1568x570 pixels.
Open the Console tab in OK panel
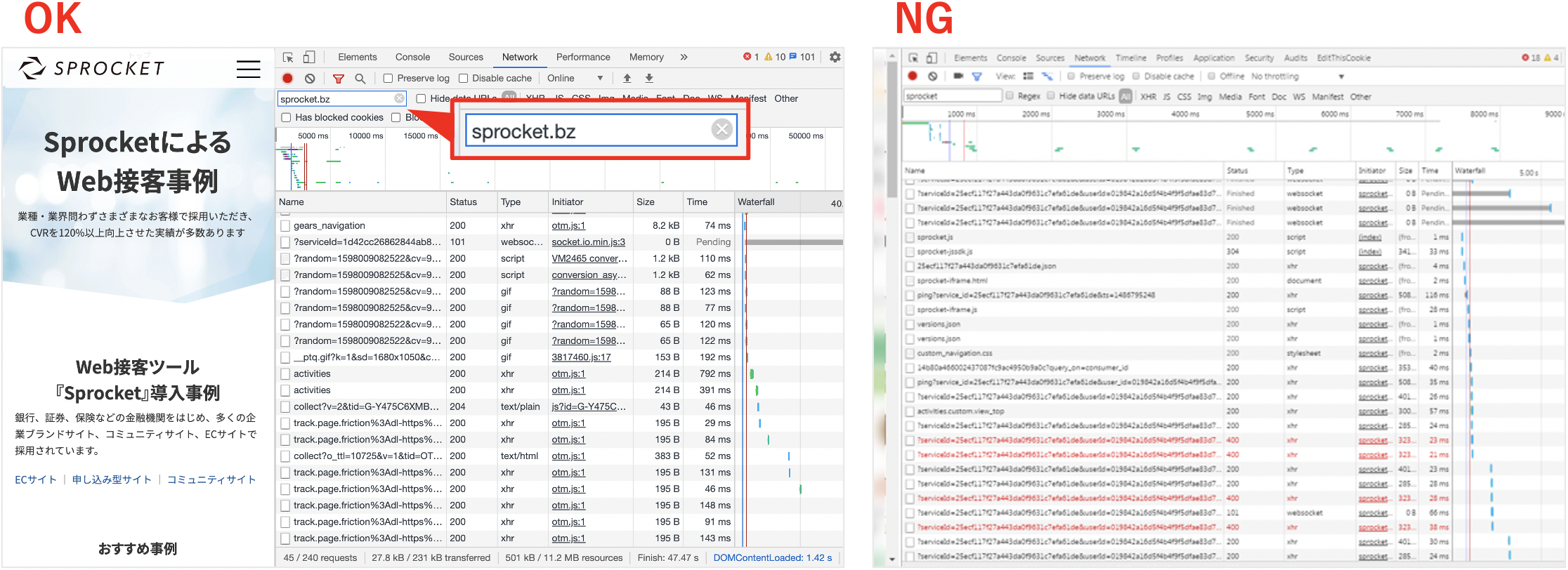[412, 58]
